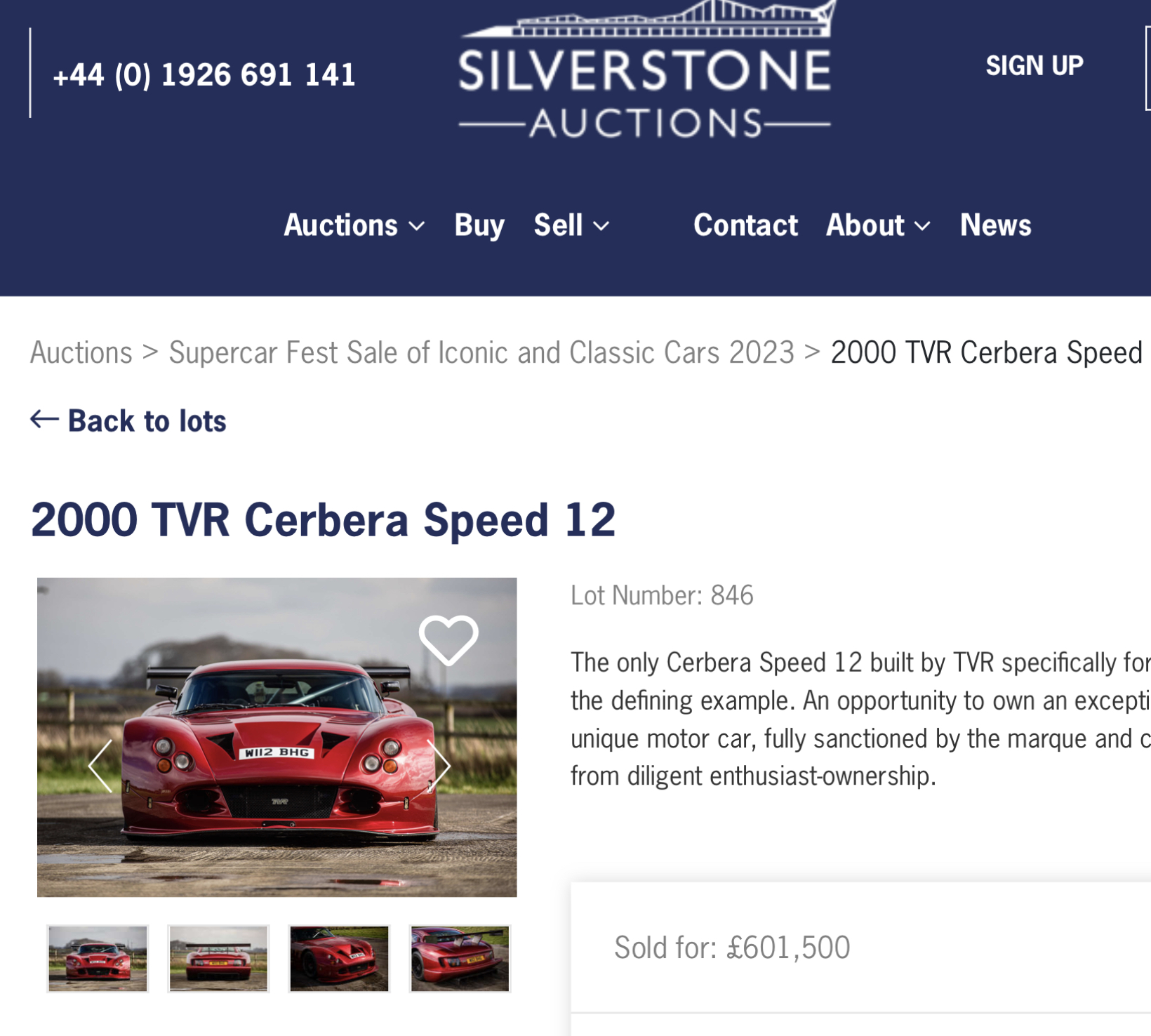The image size is (1151, 1036).
Task: Select the second rear-view car thumbnail
Action: pyautogui.click(x=218, y=959)
